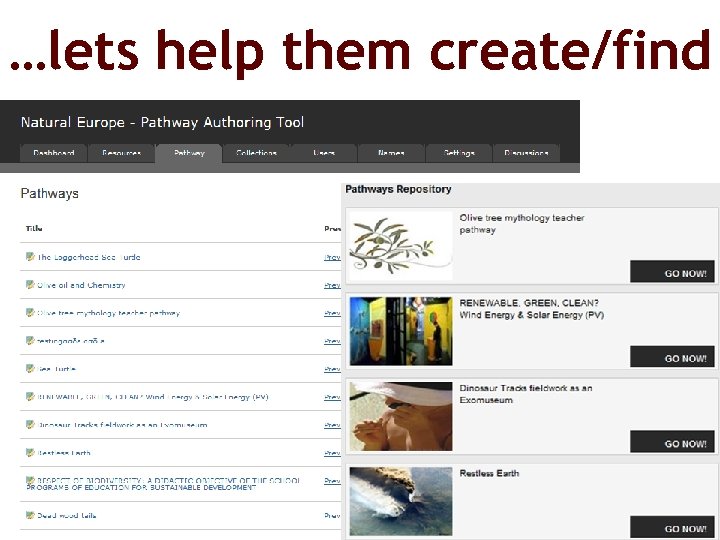Screen dimensions: 720x540
Task: Open RESPECT OF BIODIVERSITY pathway
Action: [163, 484]
